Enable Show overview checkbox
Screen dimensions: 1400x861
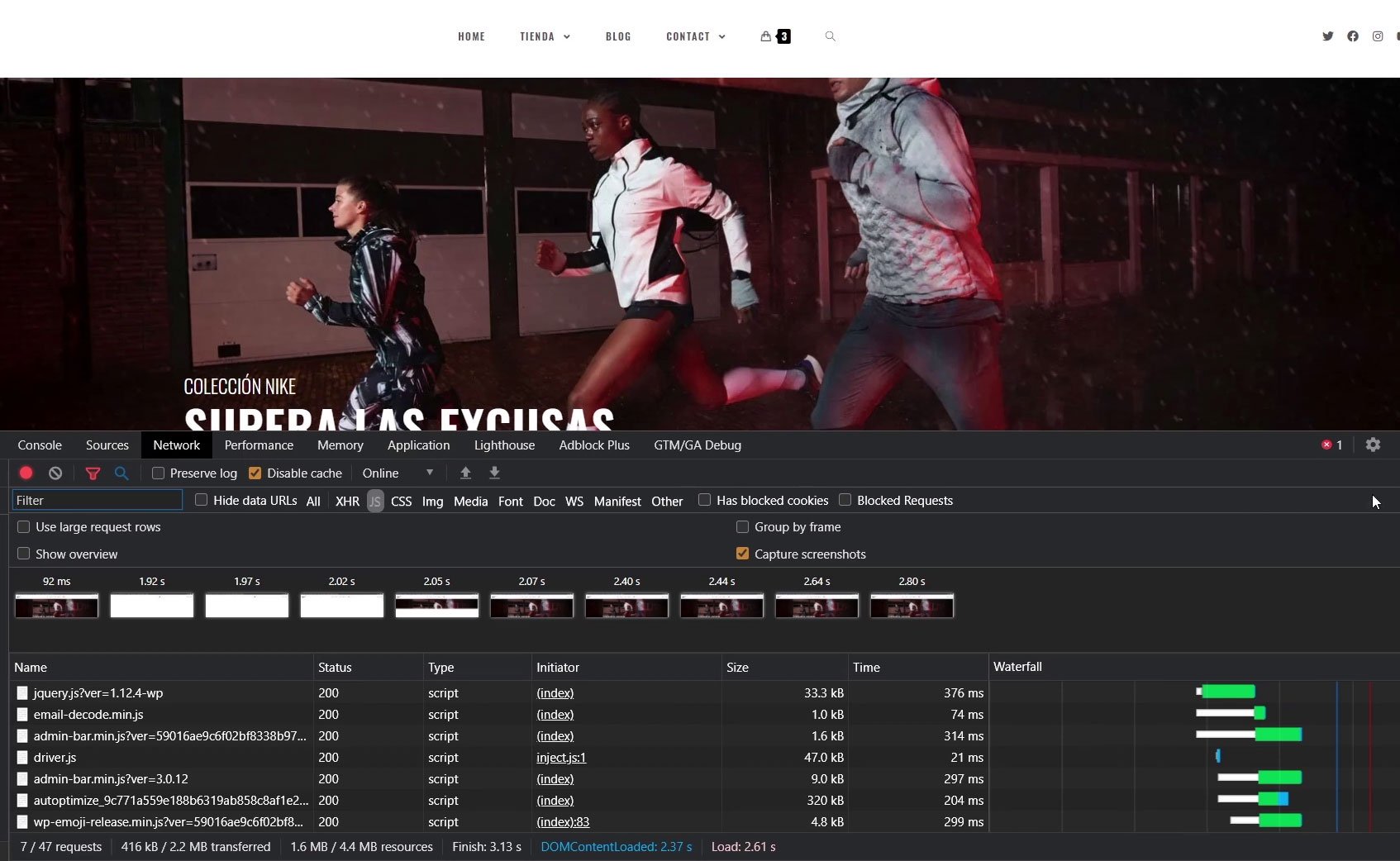[x=23, y=554]
